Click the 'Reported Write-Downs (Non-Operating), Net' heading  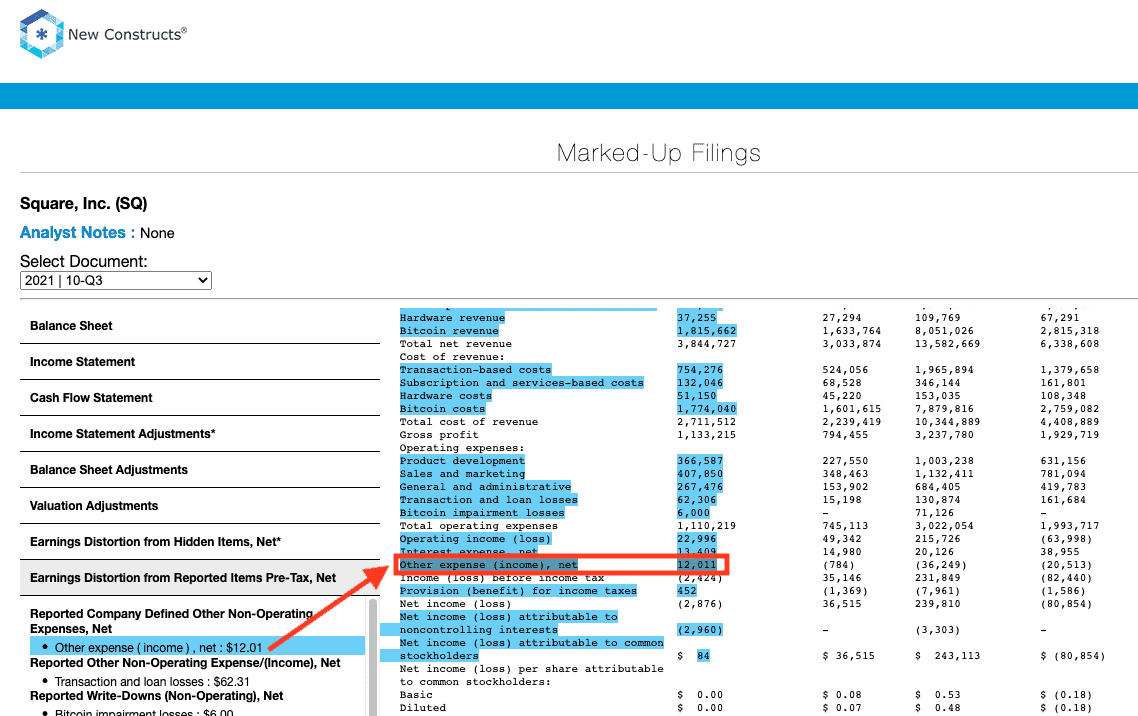click(156, 696)
